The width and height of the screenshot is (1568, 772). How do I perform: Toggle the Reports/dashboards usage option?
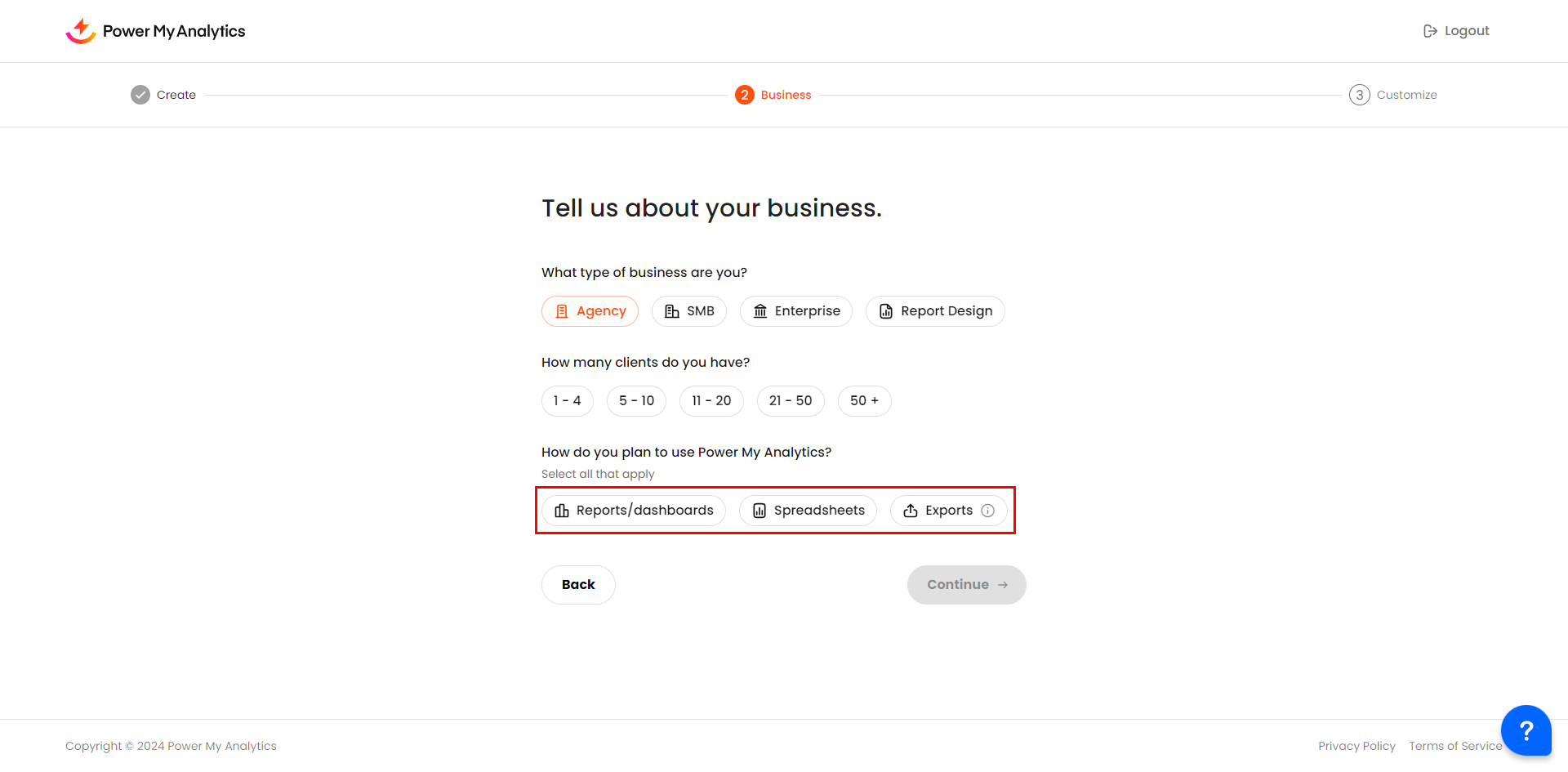633,511
